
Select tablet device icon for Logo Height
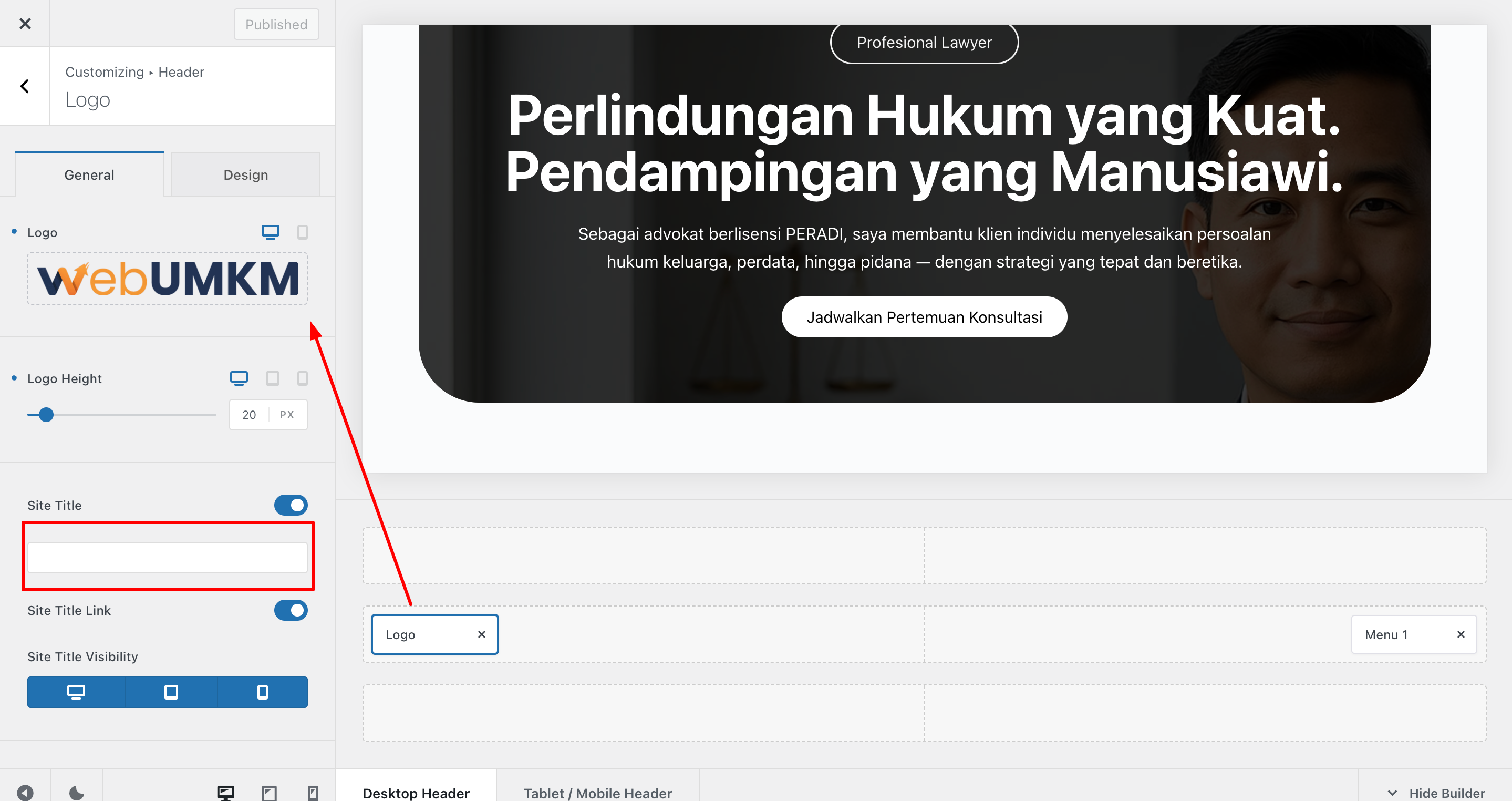tap(272, 378)
